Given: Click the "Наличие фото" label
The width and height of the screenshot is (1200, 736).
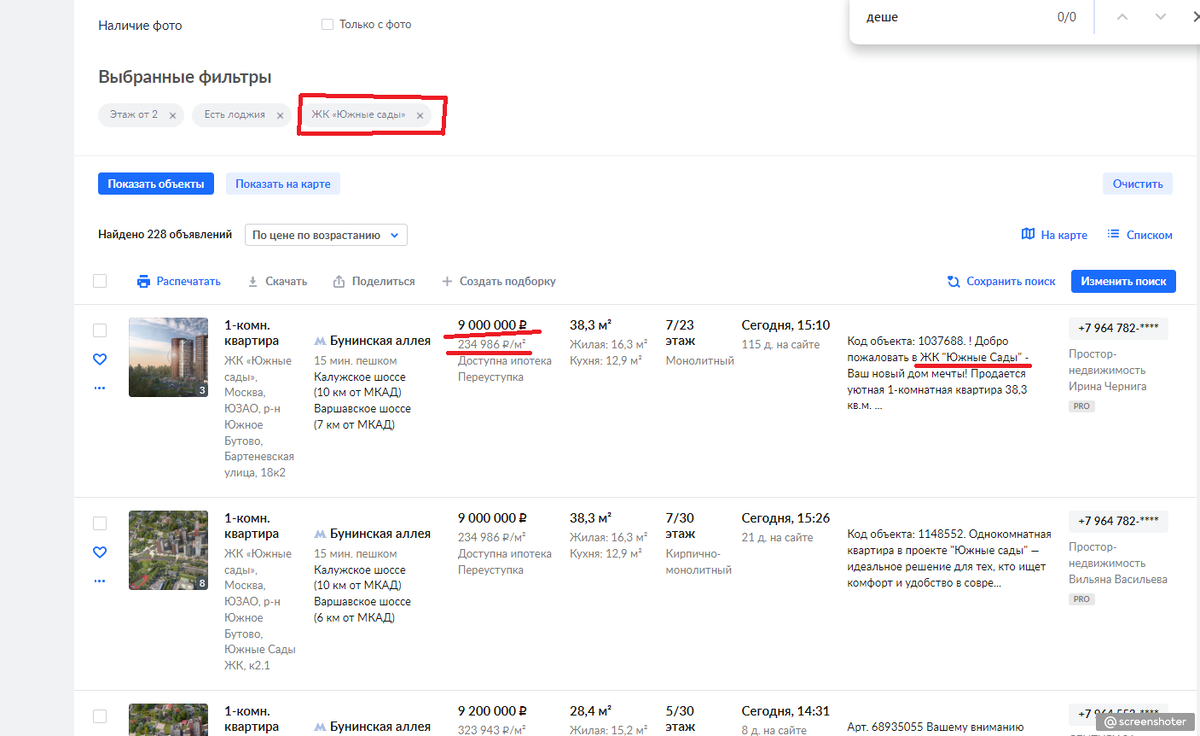Looking at the screenshot, I should [140, 25].
